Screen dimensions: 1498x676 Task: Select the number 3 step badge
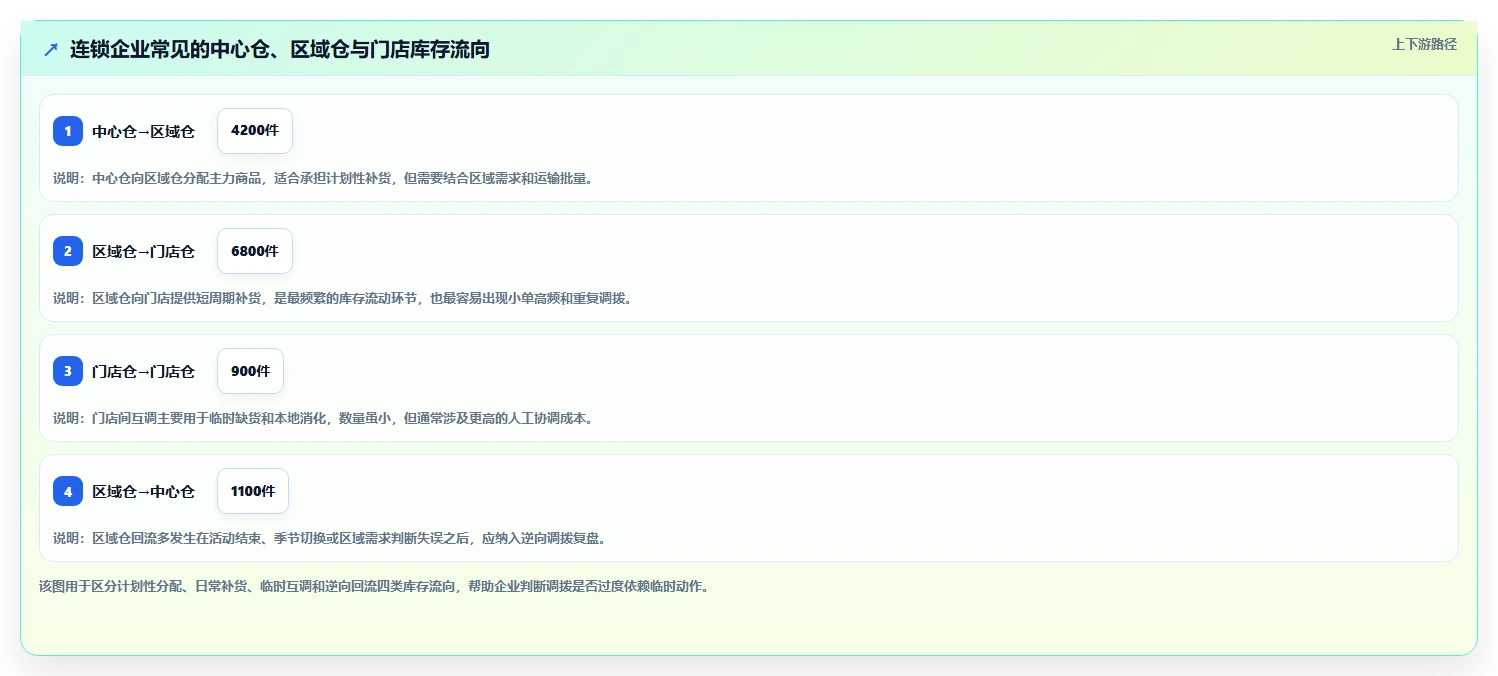click(x=68, y=371)
